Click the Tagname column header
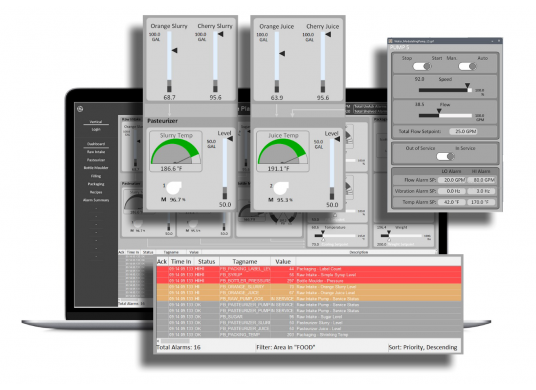Image resolution: width=536 pixels, height=390 pixels. 245,261
